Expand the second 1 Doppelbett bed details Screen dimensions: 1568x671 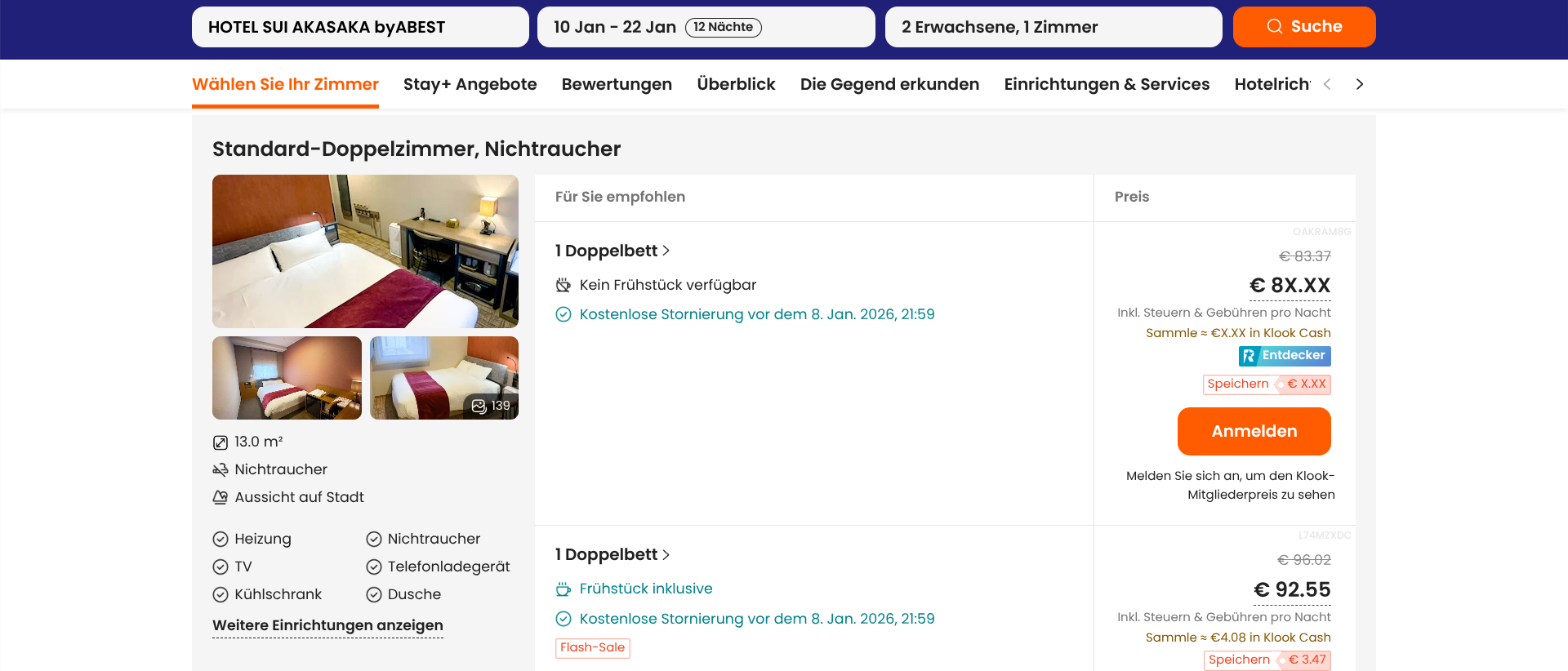pos(612,555)
